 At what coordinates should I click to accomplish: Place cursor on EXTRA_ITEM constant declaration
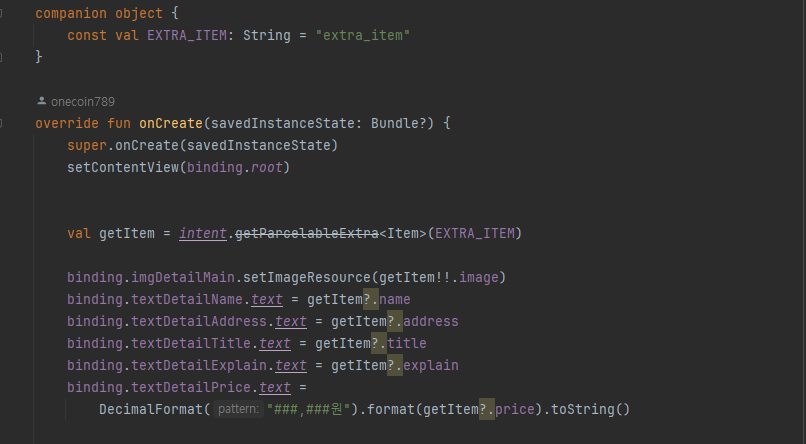(x=187, y=35)
